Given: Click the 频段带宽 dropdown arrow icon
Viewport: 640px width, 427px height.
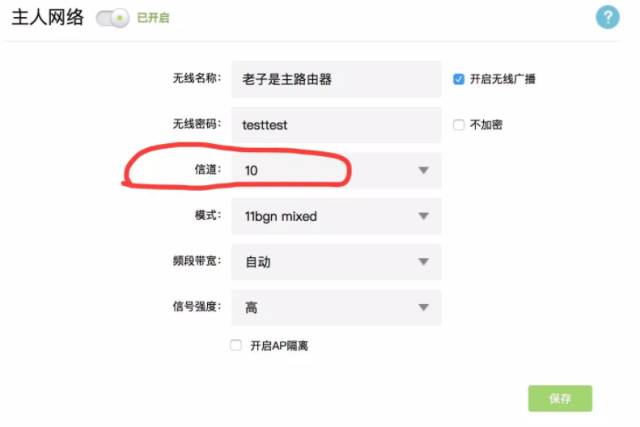Looking at the screenshot, I should tap(424, 261).
